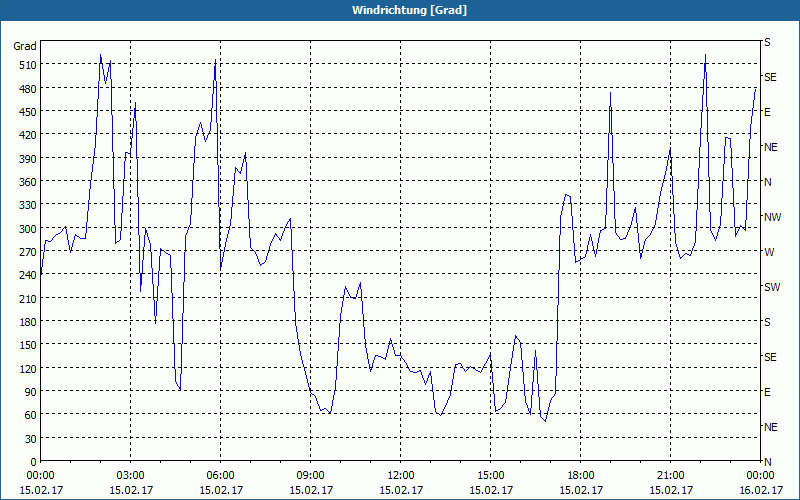Click the 510 value on the left axis
This screenshot has height=500, width=800.
[28, 65]
